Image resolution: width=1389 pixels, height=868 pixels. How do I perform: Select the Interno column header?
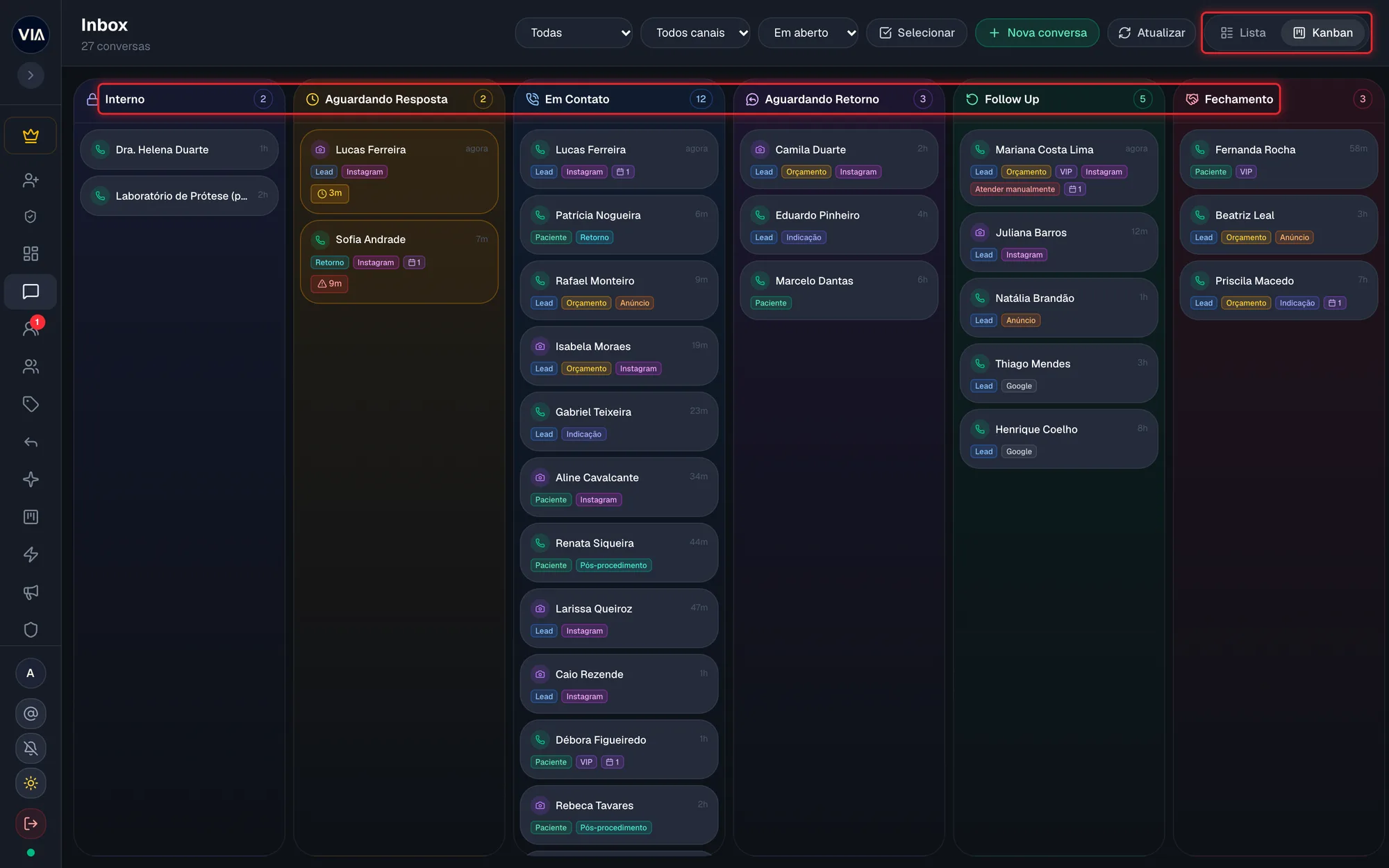(179, 99)
